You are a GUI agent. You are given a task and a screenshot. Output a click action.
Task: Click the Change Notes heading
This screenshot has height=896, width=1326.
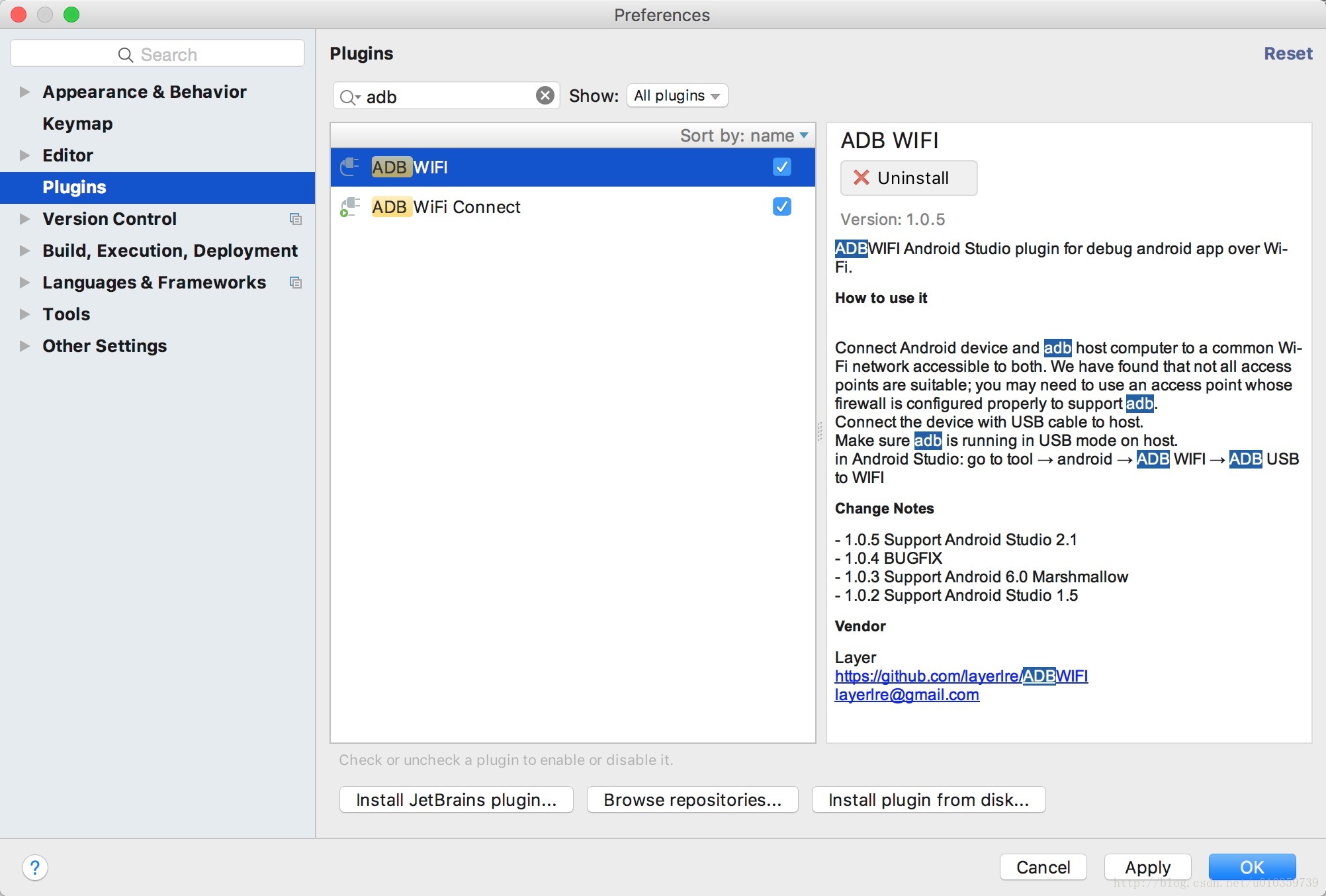pos(884,508)
